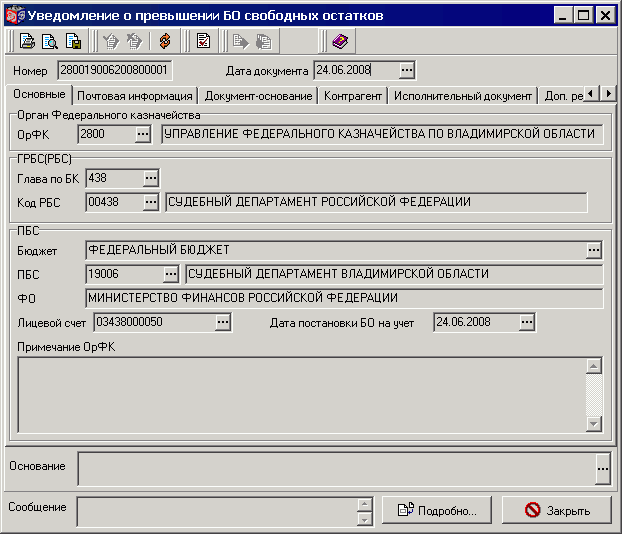
Task: Select the Основные tab
Action: coord(39,94)
